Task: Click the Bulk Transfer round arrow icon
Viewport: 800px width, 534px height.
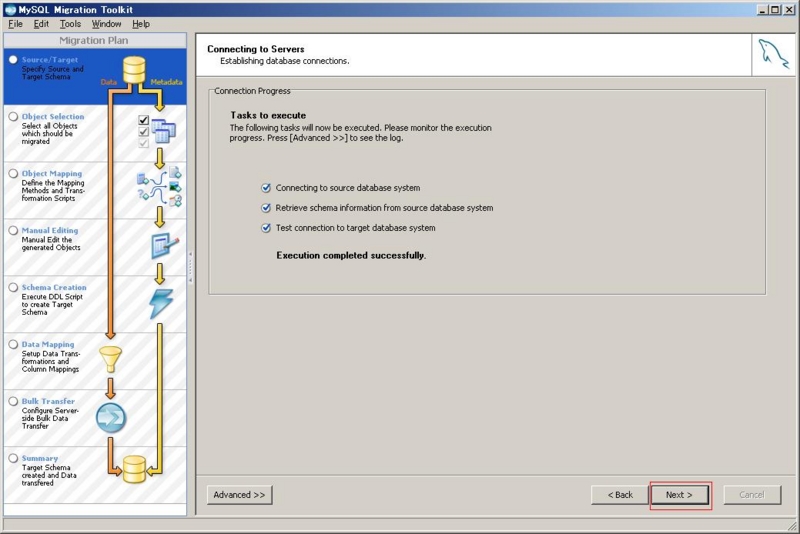Action: pos(111,418)
